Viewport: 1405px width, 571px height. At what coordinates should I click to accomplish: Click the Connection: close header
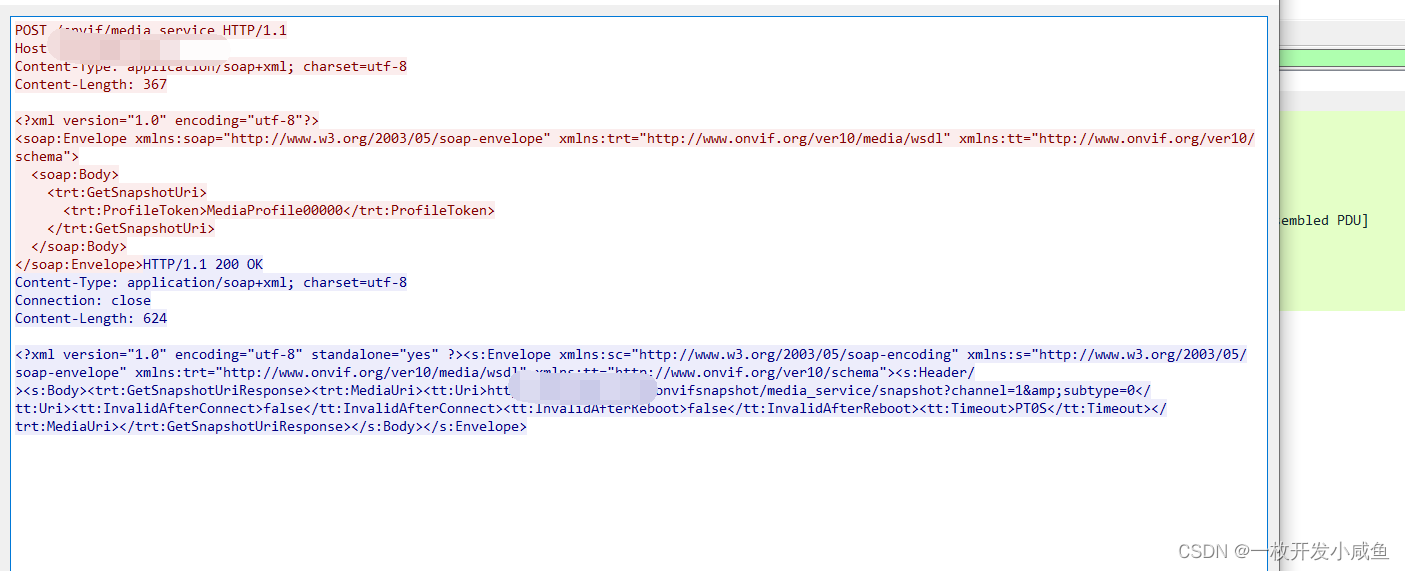click(x=82, y=300)
